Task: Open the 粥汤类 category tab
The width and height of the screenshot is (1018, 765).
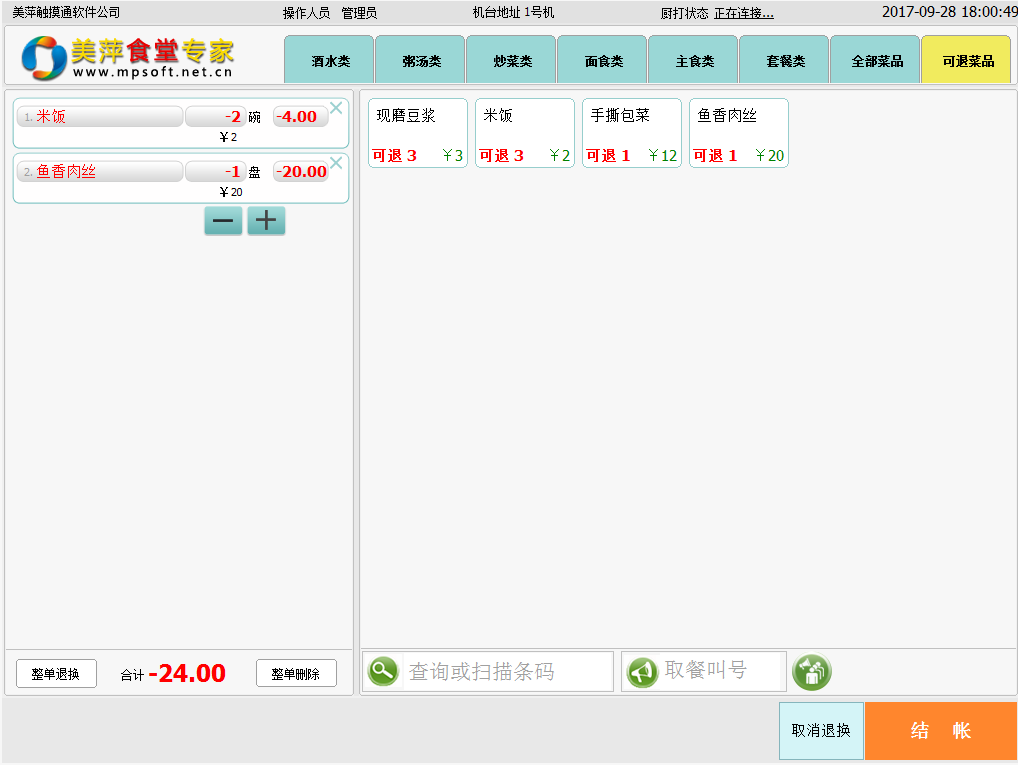Action: pos(421,61)
